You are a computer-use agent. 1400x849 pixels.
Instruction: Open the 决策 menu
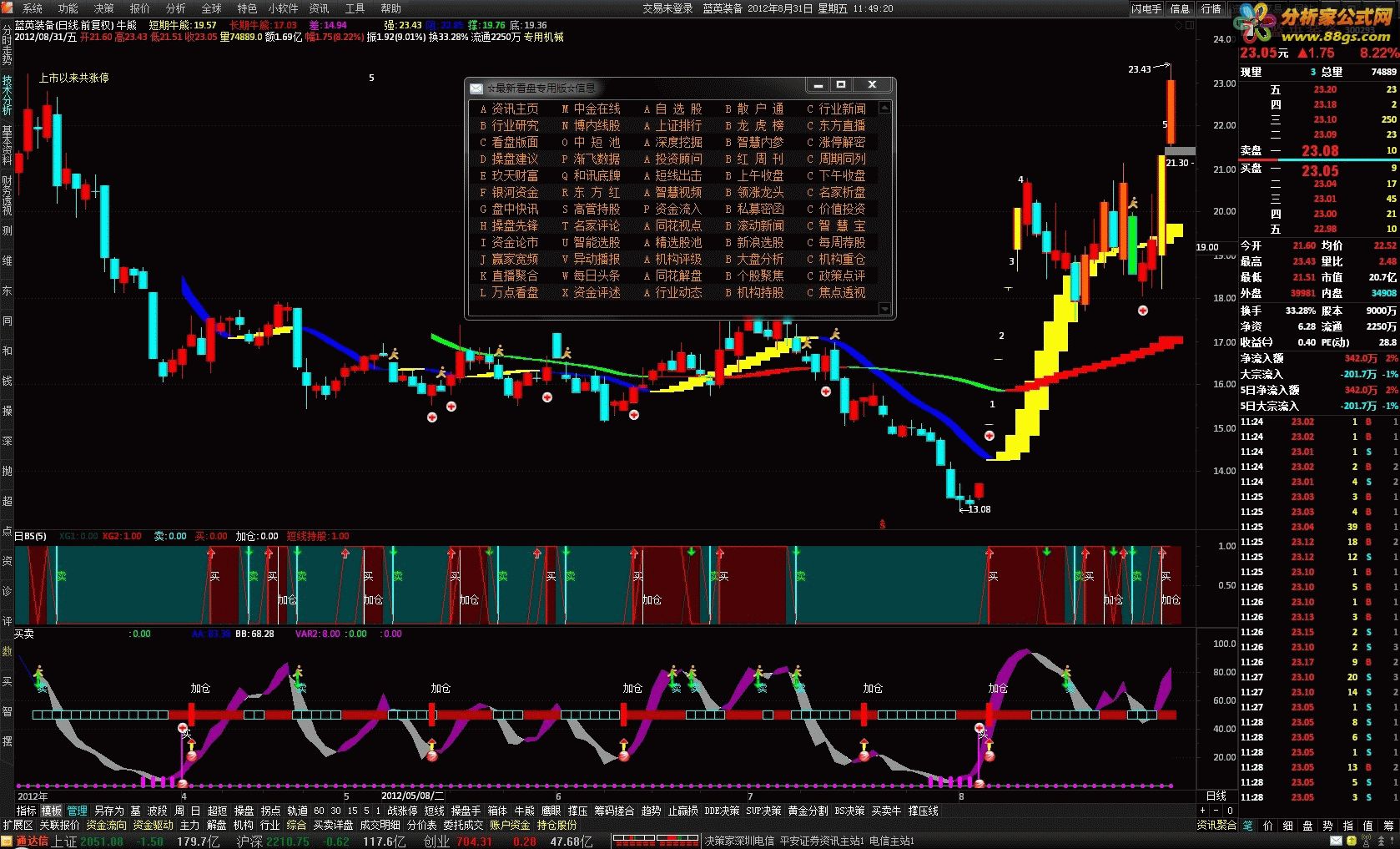[103, 8]
